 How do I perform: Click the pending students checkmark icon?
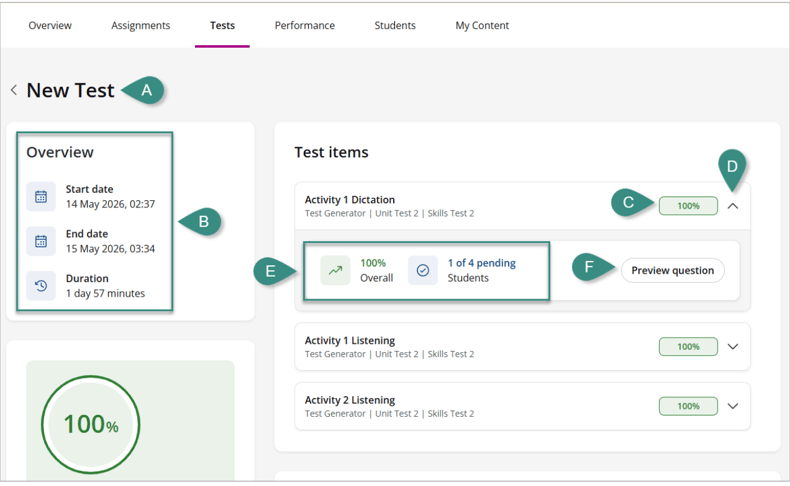coord(423,270)
